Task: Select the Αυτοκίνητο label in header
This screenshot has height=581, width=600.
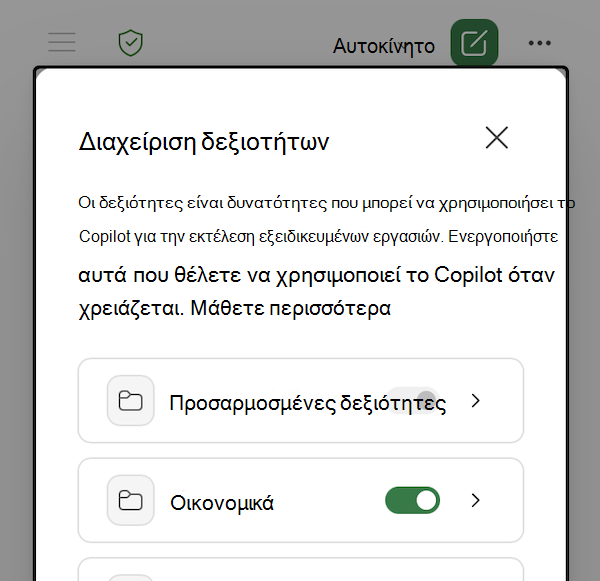Action: click(x=384, y=47)
